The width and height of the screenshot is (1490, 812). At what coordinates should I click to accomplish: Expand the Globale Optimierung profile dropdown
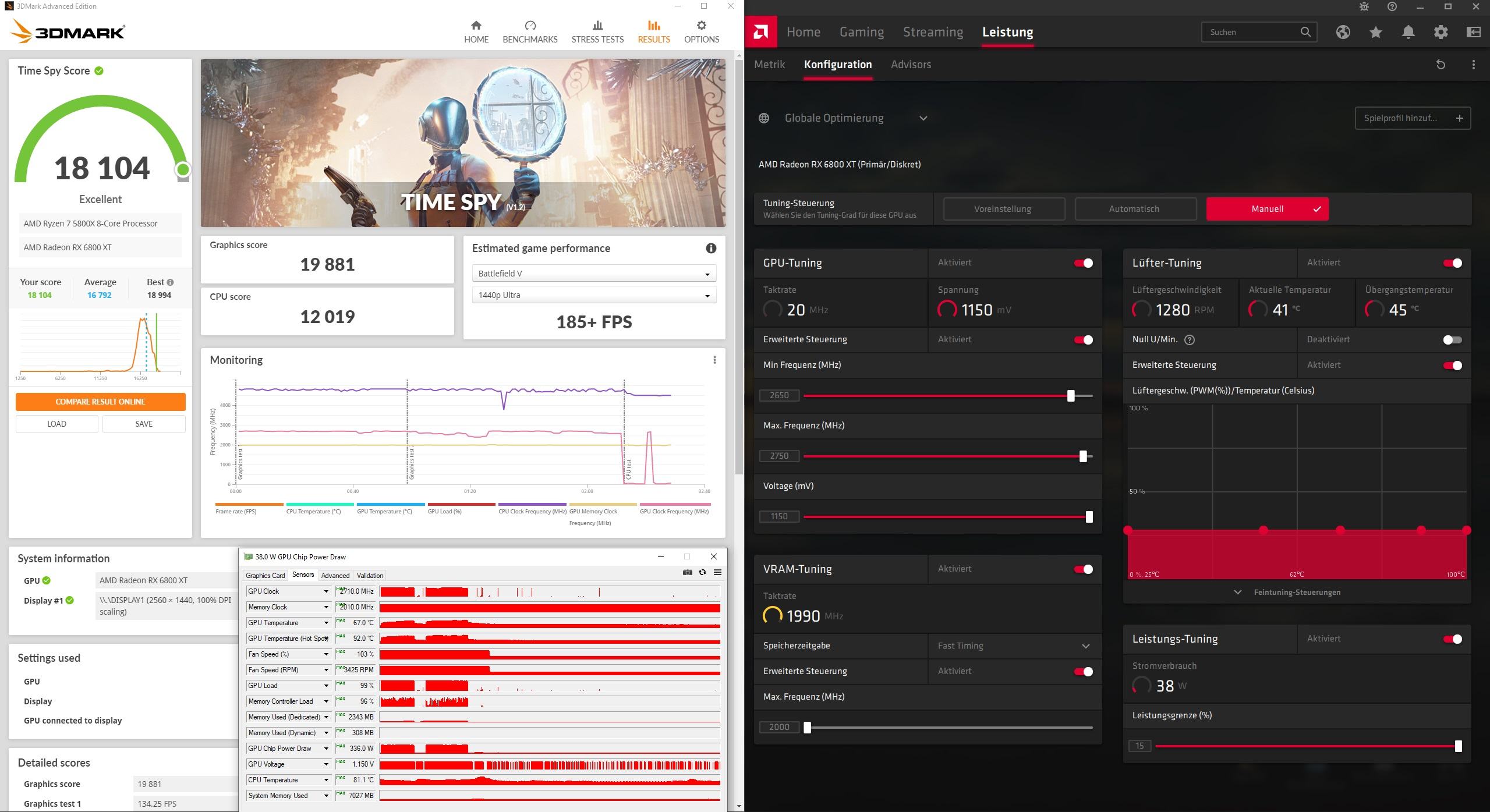point(923,118)
